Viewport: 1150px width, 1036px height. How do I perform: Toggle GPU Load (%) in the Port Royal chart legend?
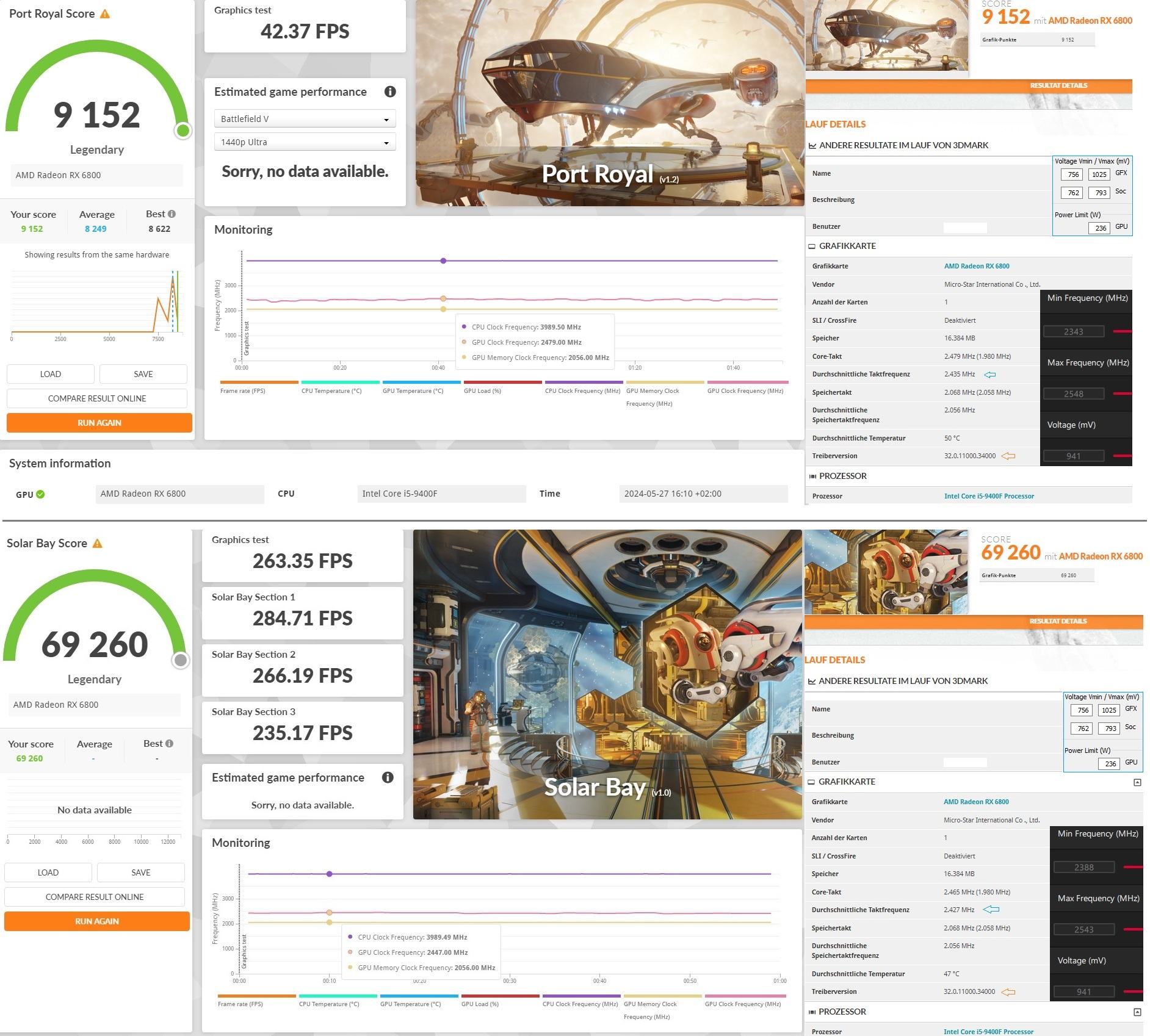coord(502,387)
